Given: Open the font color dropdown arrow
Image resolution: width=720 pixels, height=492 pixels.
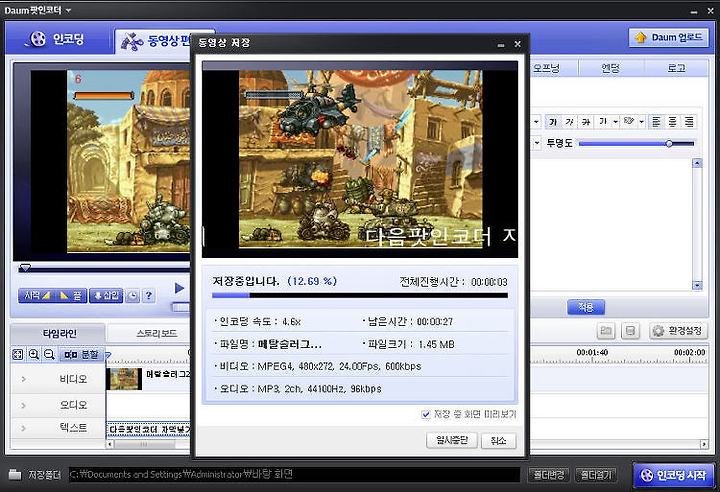Looking at the screenshot, I should click(615, 122).
